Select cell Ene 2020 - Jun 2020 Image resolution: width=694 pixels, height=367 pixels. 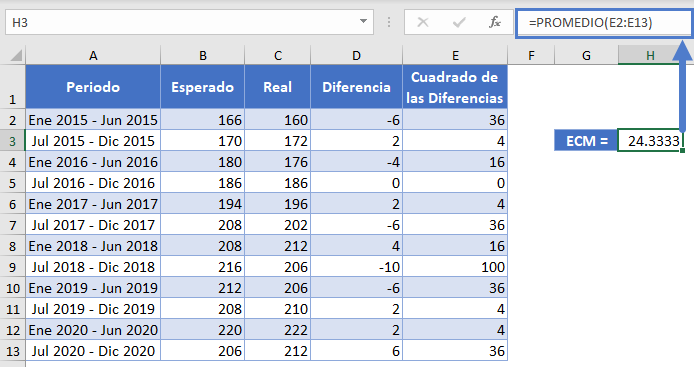click(93, 330)
